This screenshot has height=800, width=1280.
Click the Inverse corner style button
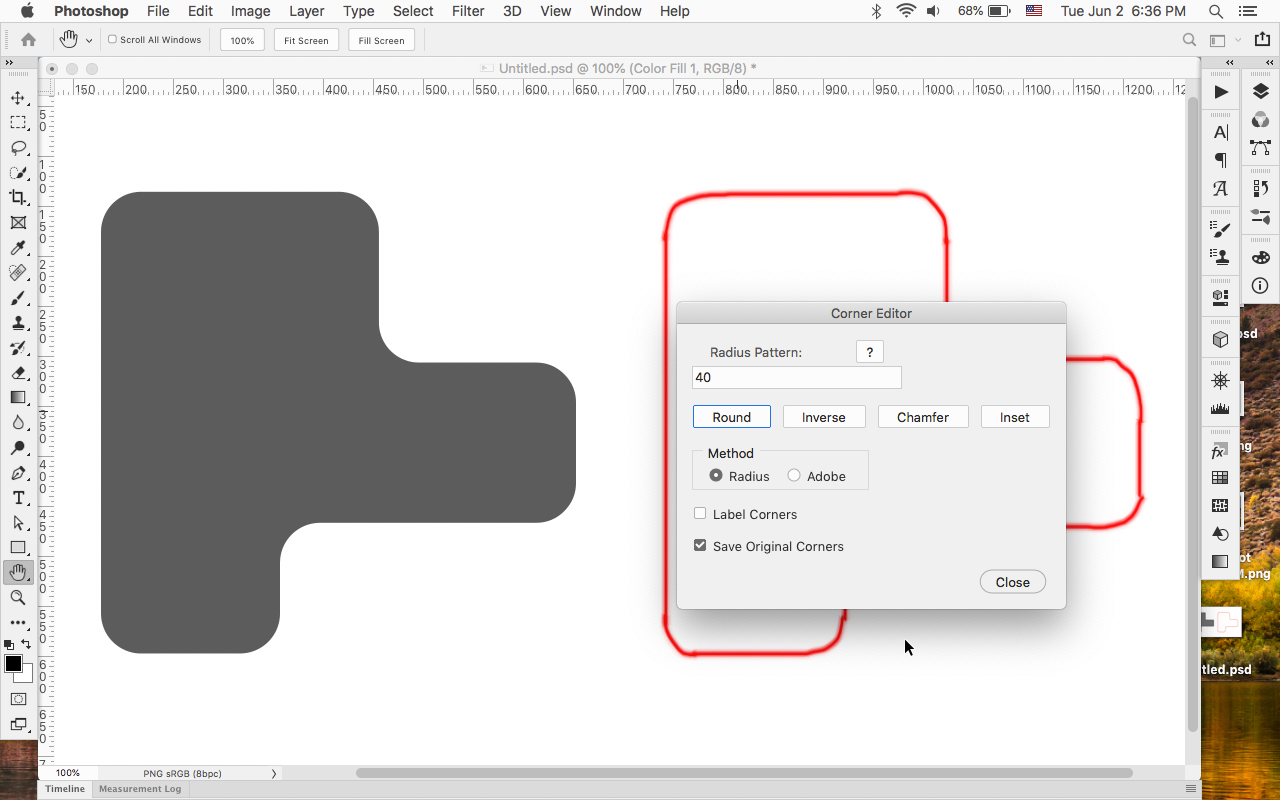[x=824, y=416]
